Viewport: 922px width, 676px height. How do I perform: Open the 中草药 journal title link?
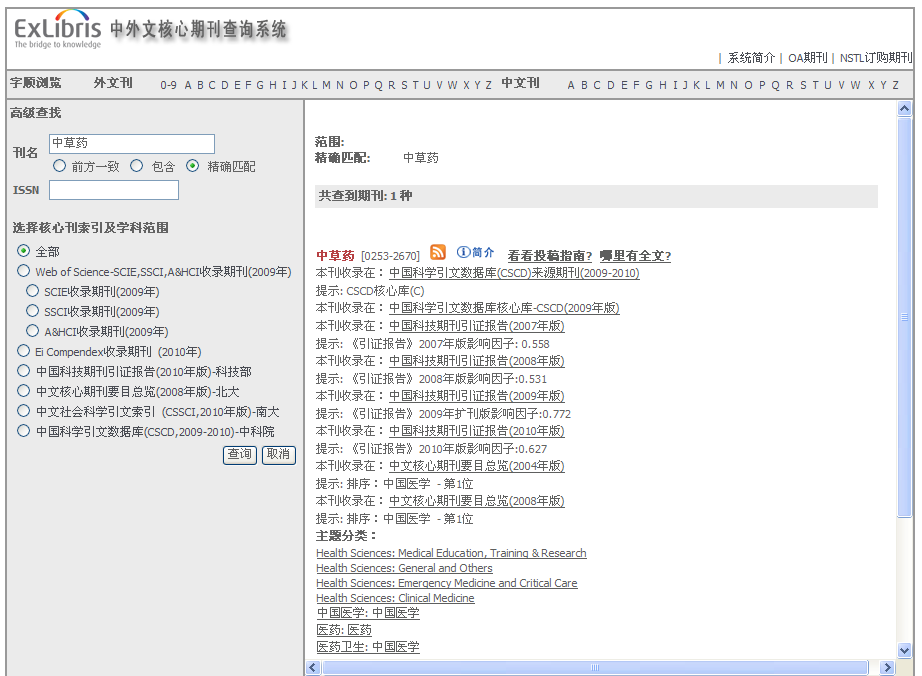[335, 256]
